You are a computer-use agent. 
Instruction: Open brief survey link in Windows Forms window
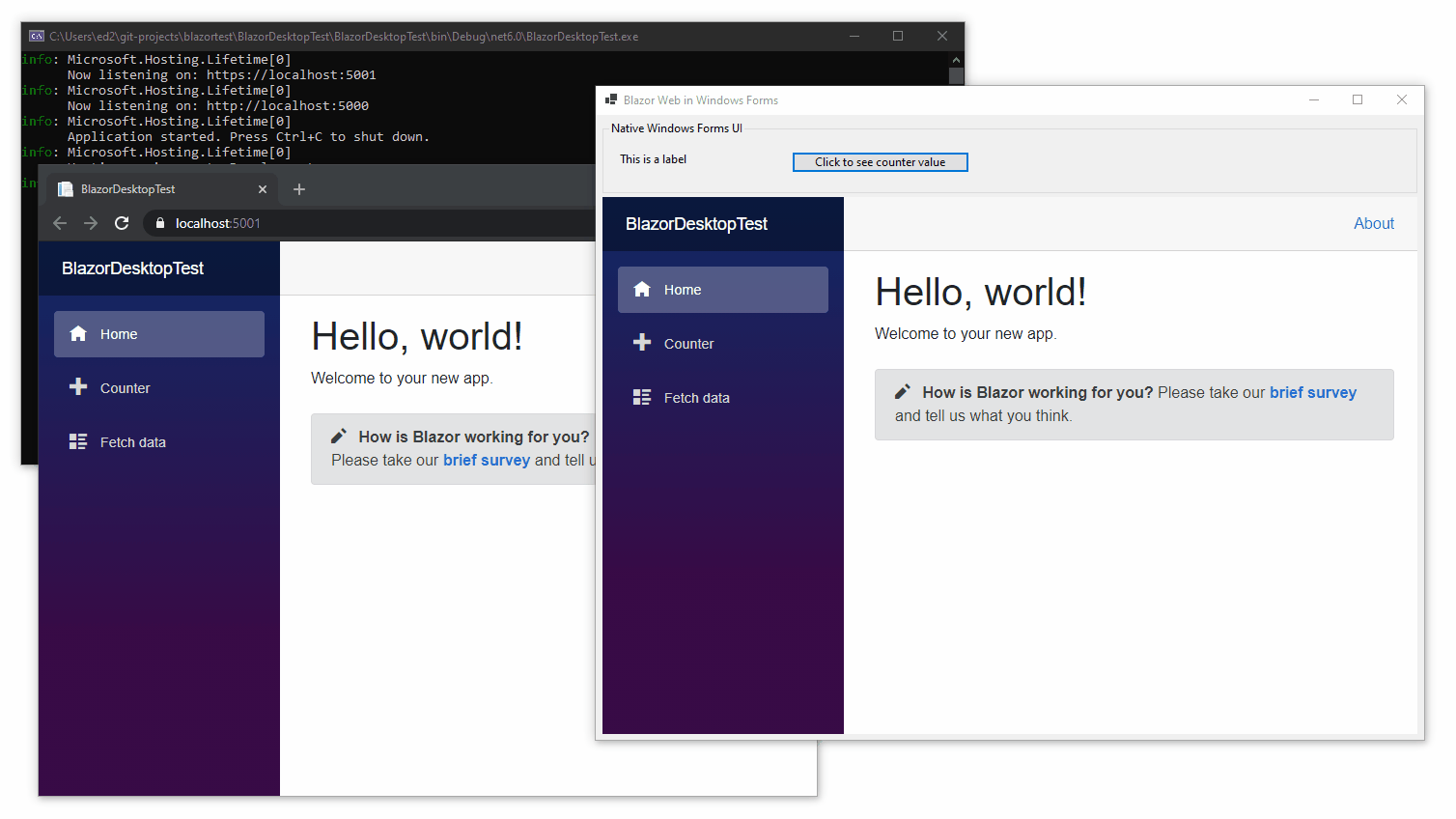(1313, 392)
